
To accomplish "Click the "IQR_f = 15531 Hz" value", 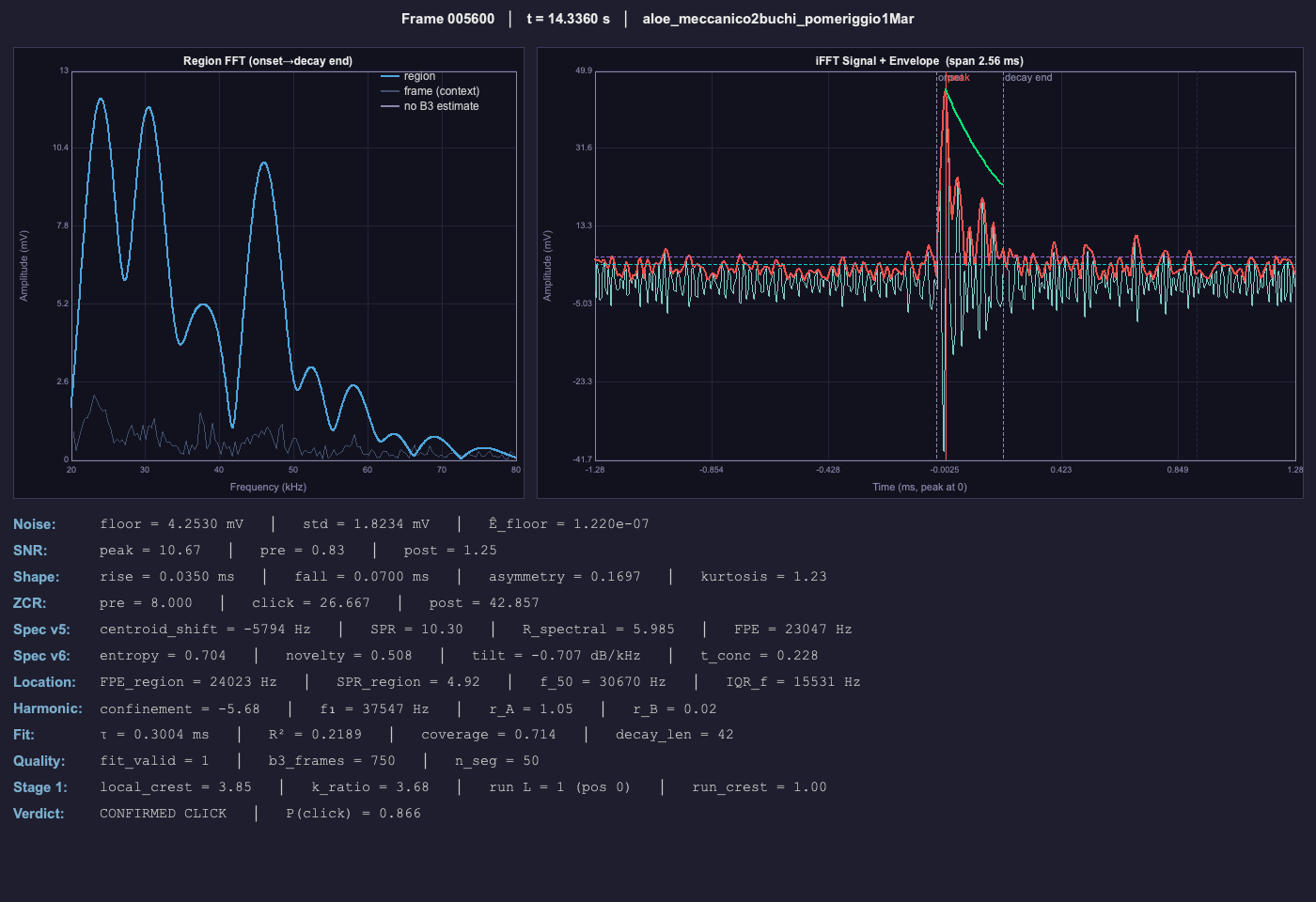I will coord(793,682).
